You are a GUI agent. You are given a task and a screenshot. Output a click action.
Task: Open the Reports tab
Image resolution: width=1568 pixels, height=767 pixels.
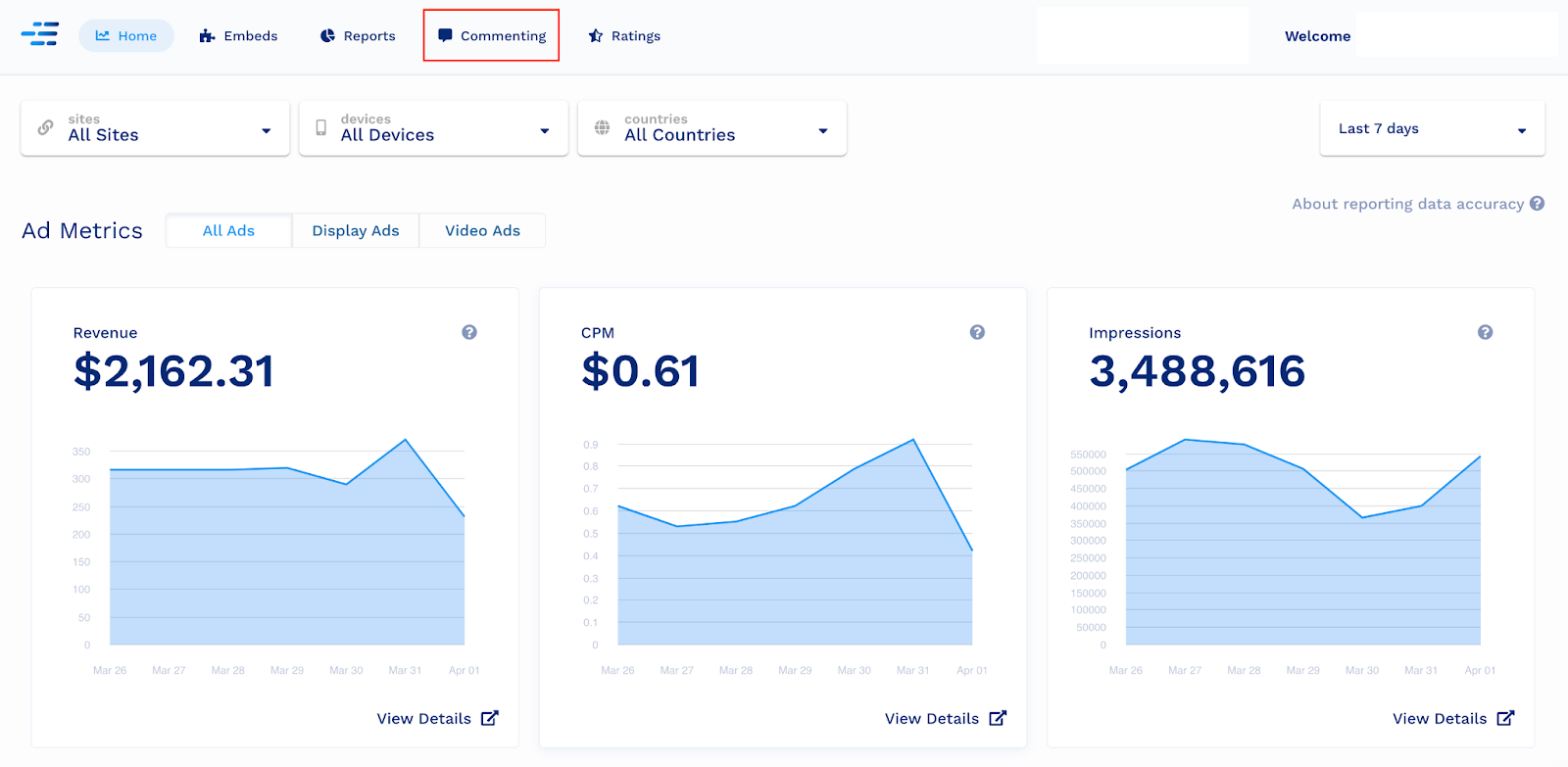pyautogui.click(x=358, y=35)
